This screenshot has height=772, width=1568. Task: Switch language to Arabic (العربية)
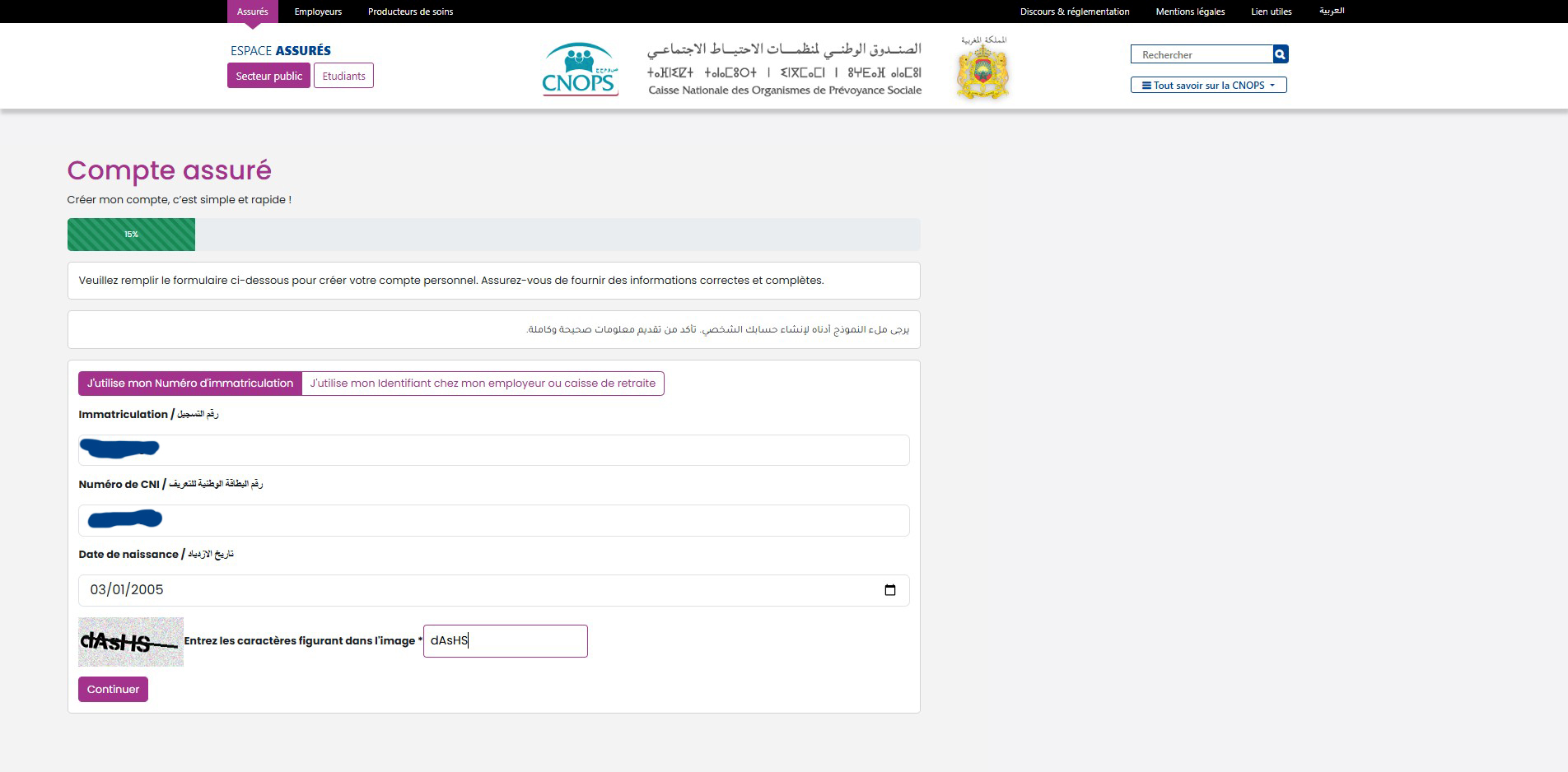click(x=1331, y=12)
